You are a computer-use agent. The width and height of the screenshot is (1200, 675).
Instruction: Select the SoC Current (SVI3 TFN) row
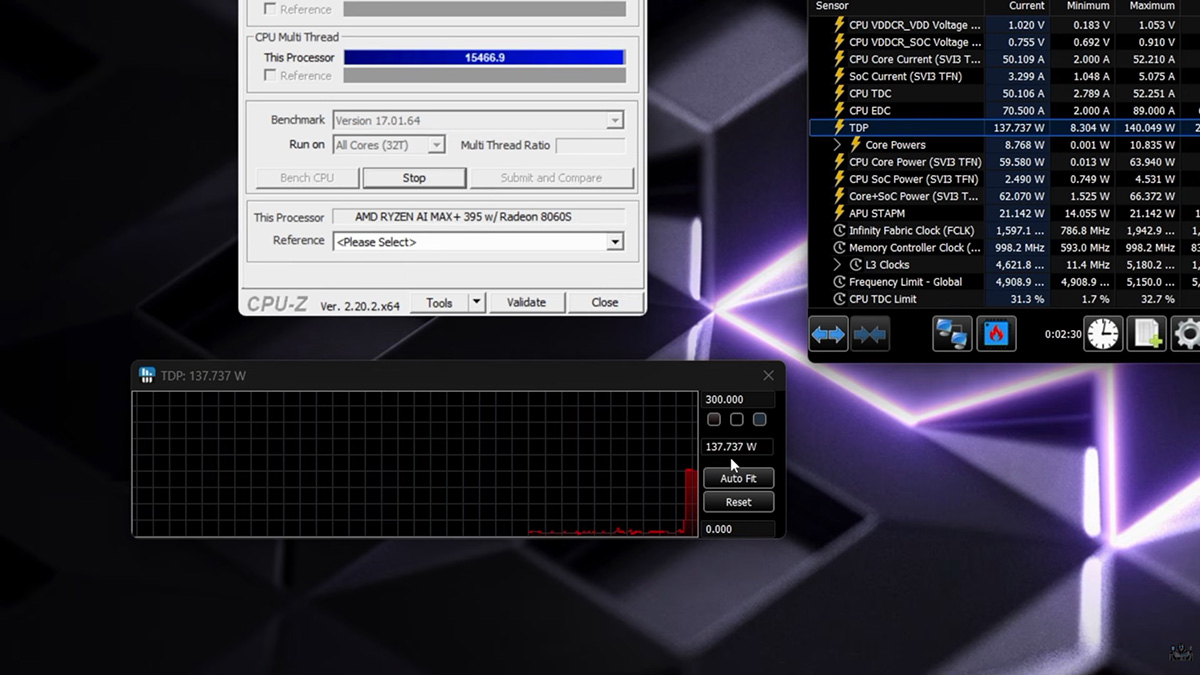click(x=1004, y=76)
